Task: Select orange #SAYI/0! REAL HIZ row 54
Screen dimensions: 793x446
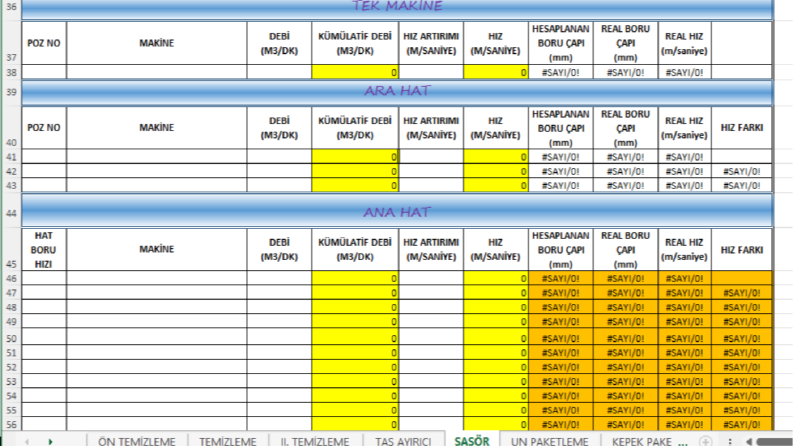Action: tap(684, 395)
